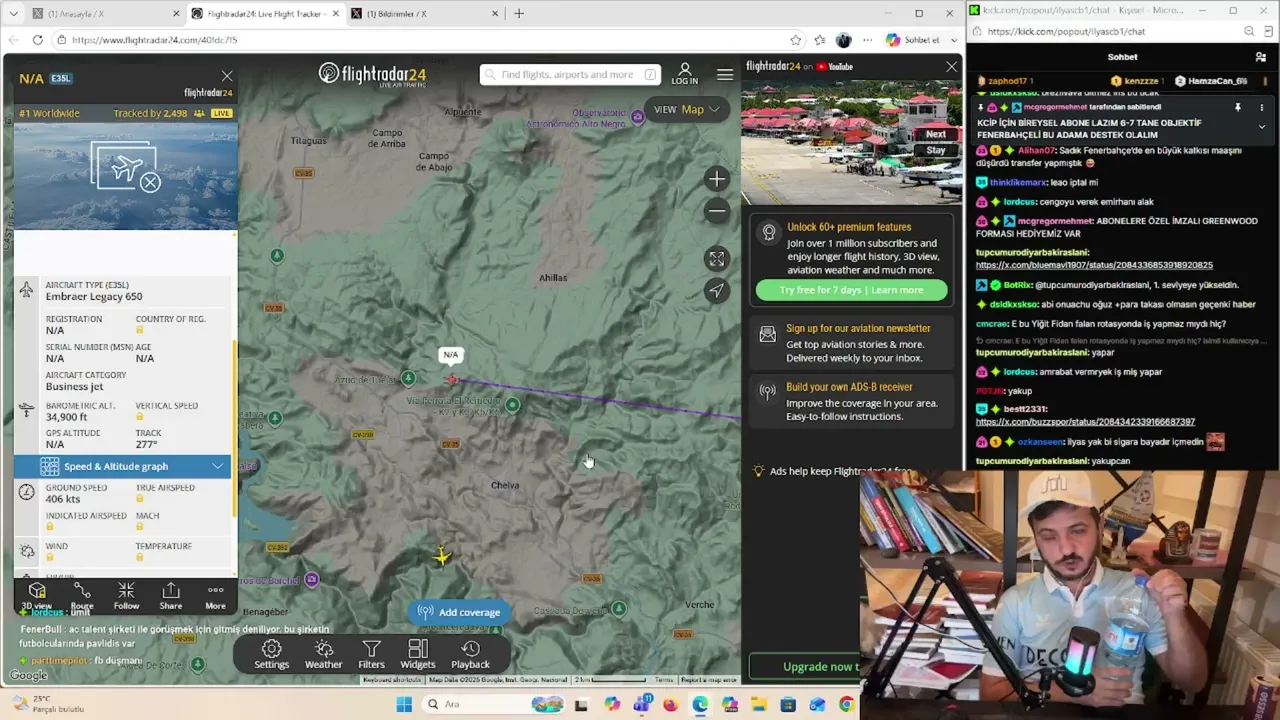Open More options in flight panel
The width and height of the screenshot is (1280, 720).
pyautogui.click(x=215, y=595)
